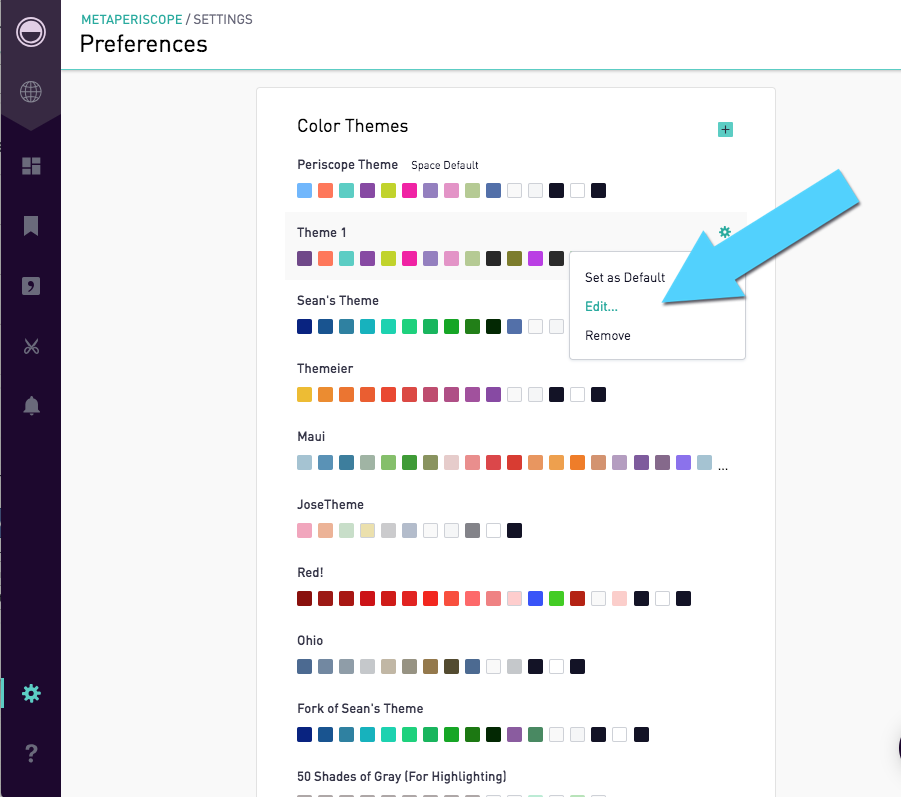Open the scissors snippets icon

[31, 346]
